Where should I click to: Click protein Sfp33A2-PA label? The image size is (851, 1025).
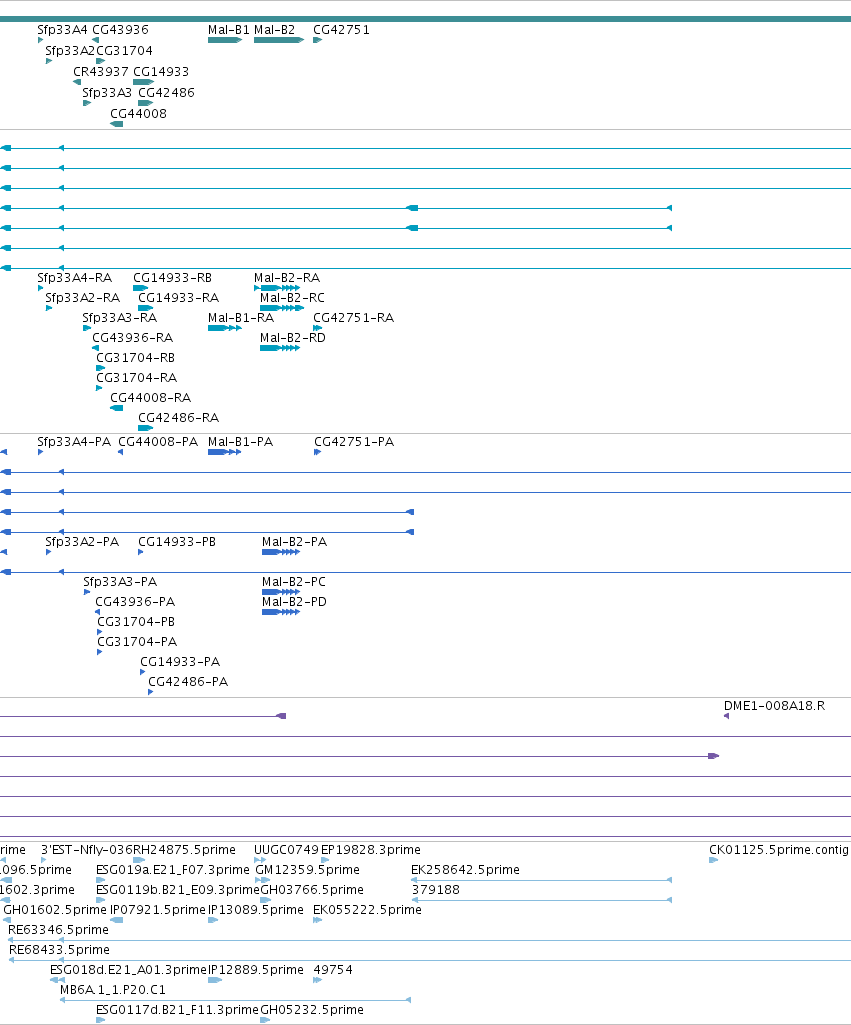click(82, 542)
